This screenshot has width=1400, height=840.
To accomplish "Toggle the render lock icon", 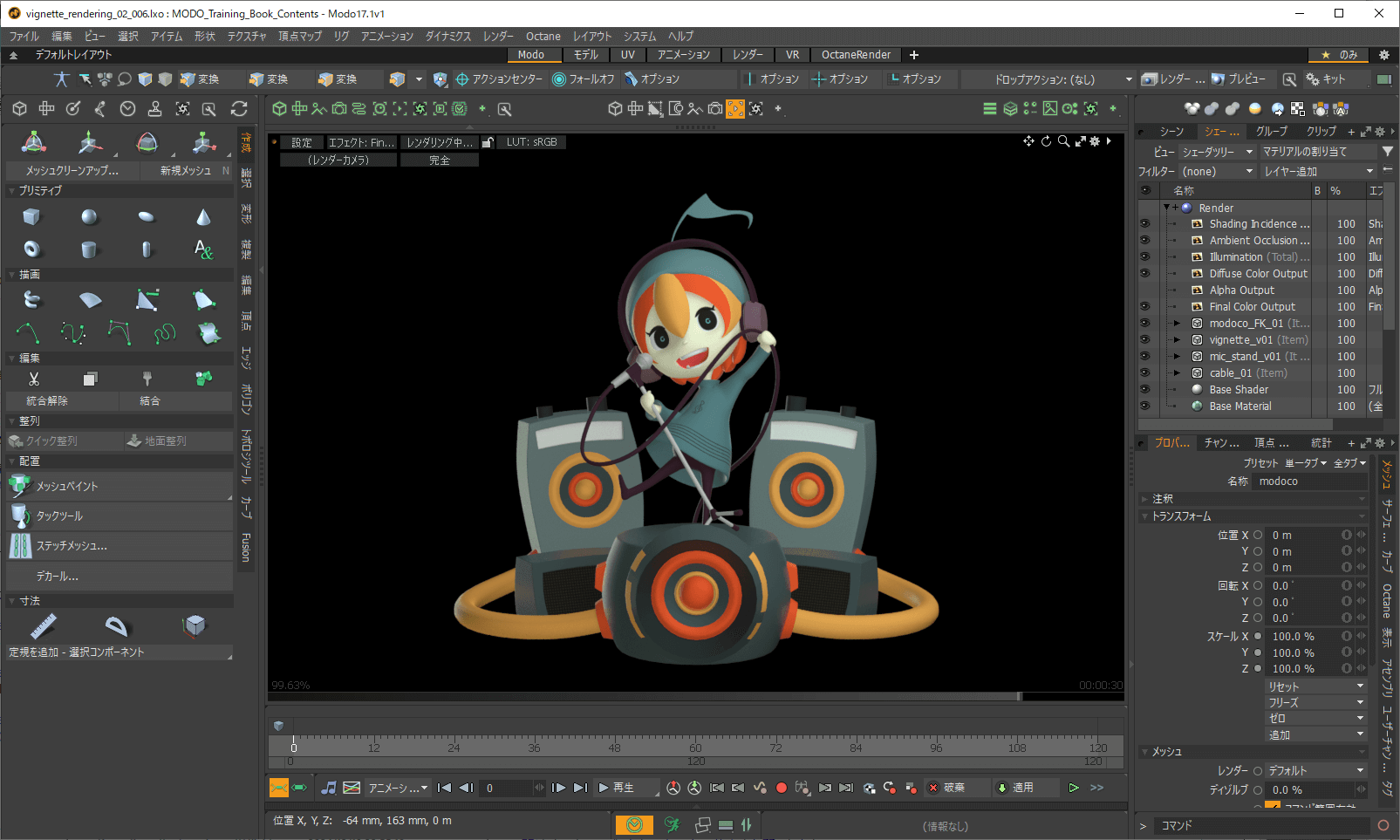I will coord(488,142).
